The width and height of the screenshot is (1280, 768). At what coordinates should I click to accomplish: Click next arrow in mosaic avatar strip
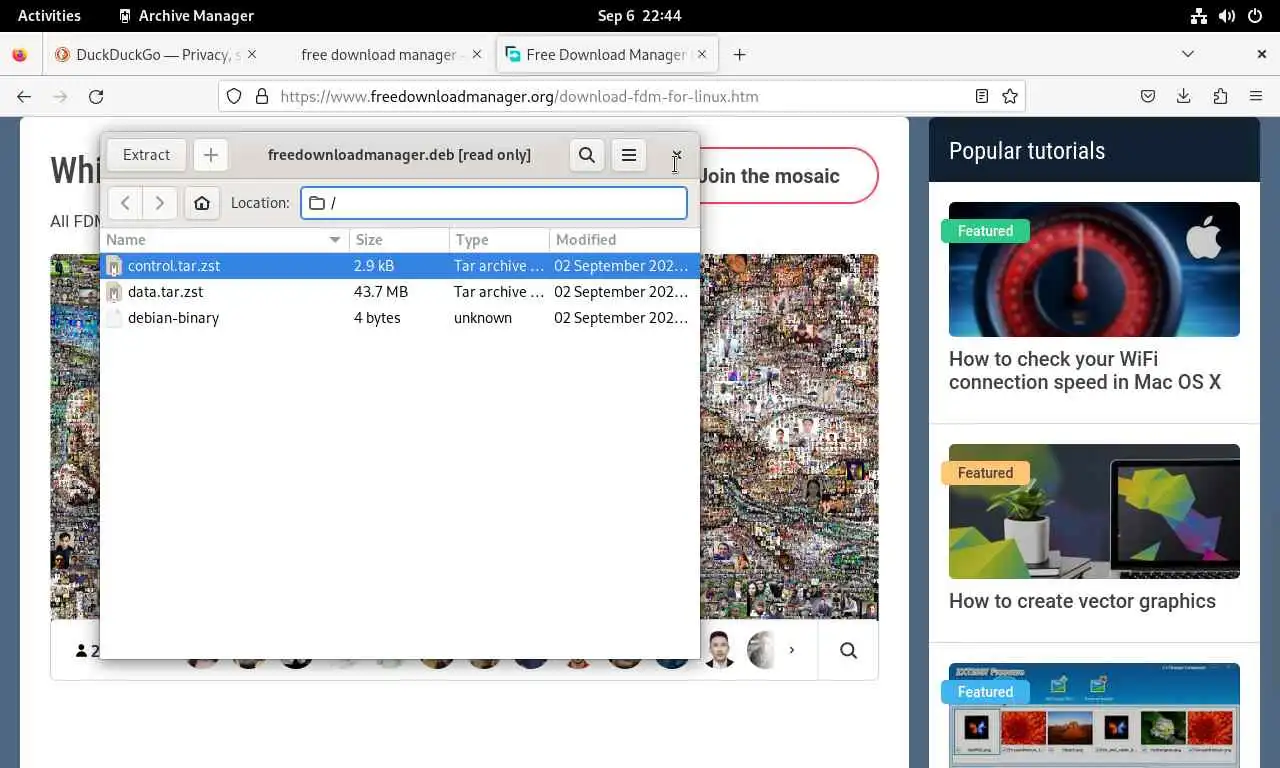coord(792,651)
